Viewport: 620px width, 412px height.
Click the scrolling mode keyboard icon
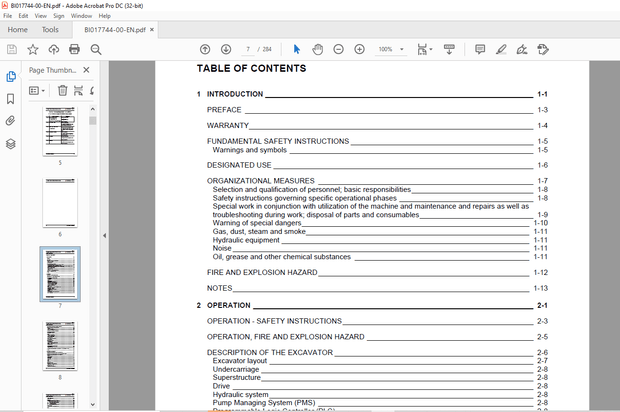[x=449, y=49]
